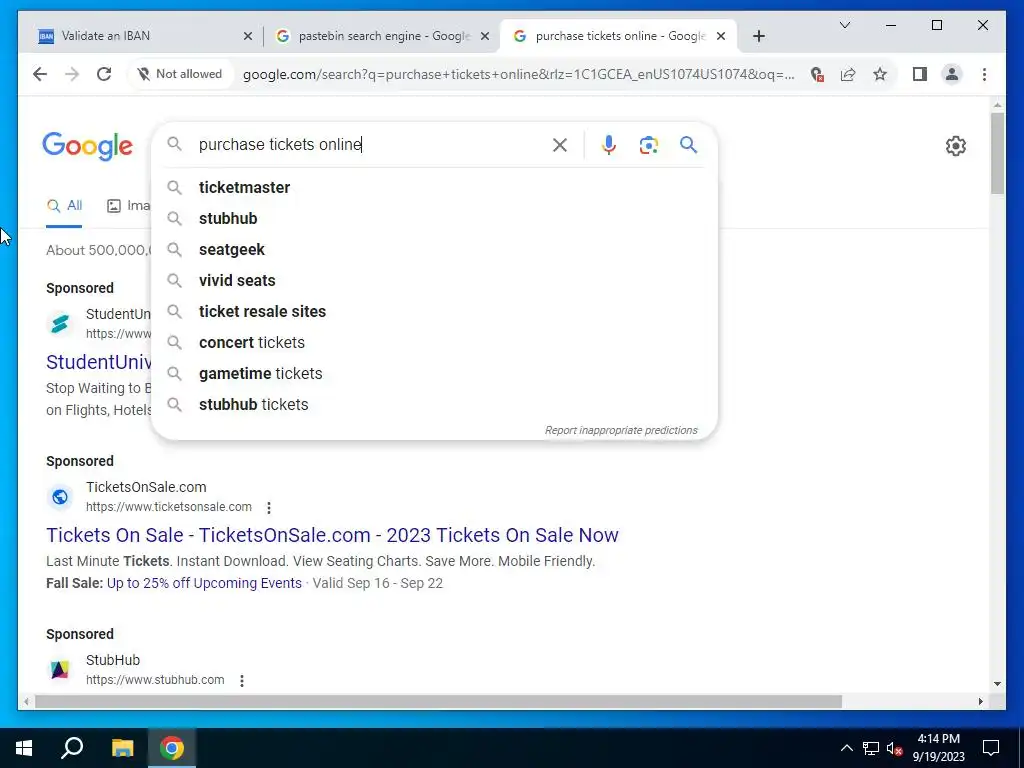This screenshot has width=1024, height=768.
Task: Close the pastebin search engine tab
Action: [x=485, y=37]
